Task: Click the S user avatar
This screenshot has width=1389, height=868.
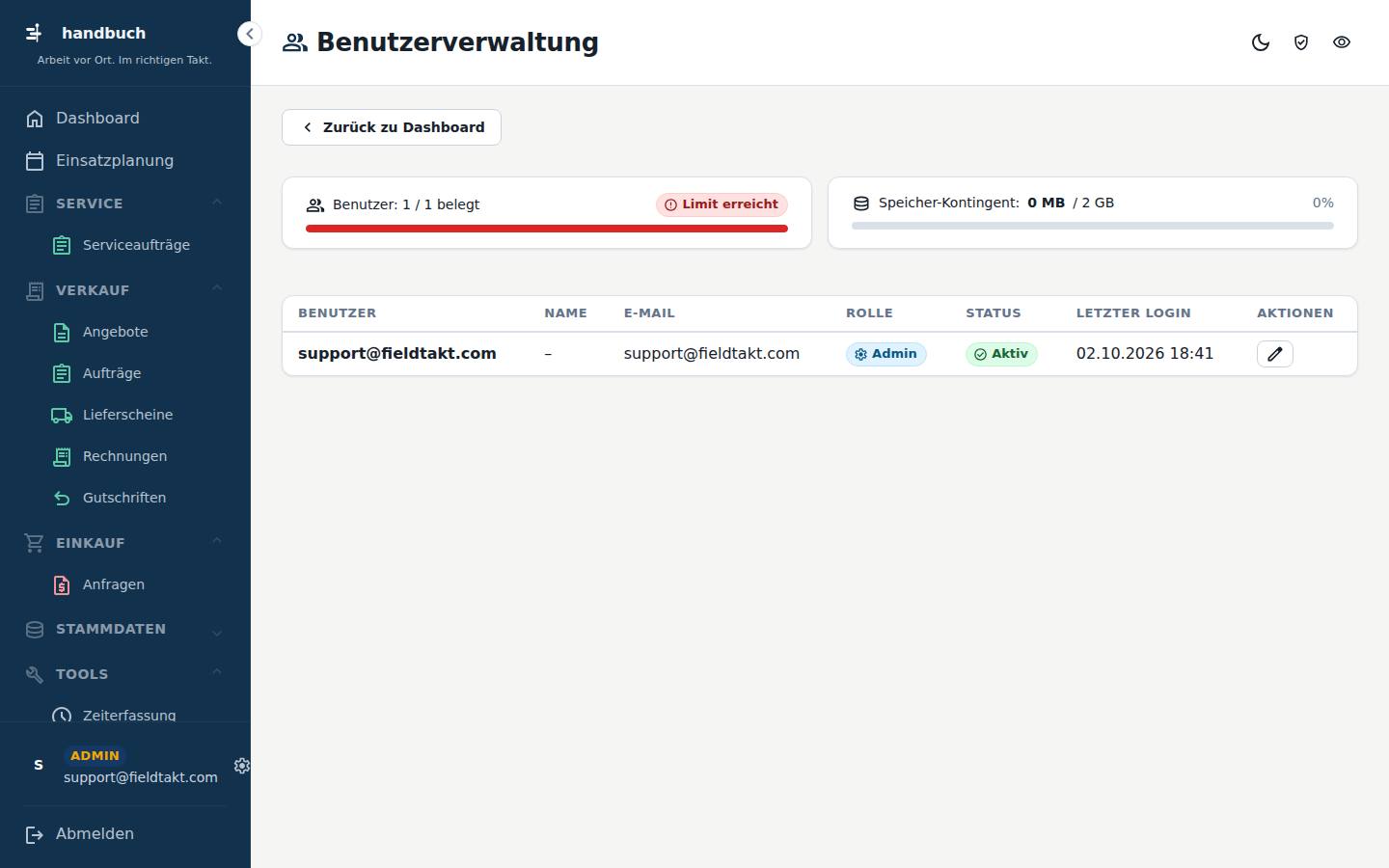Action: coord(39,765)
